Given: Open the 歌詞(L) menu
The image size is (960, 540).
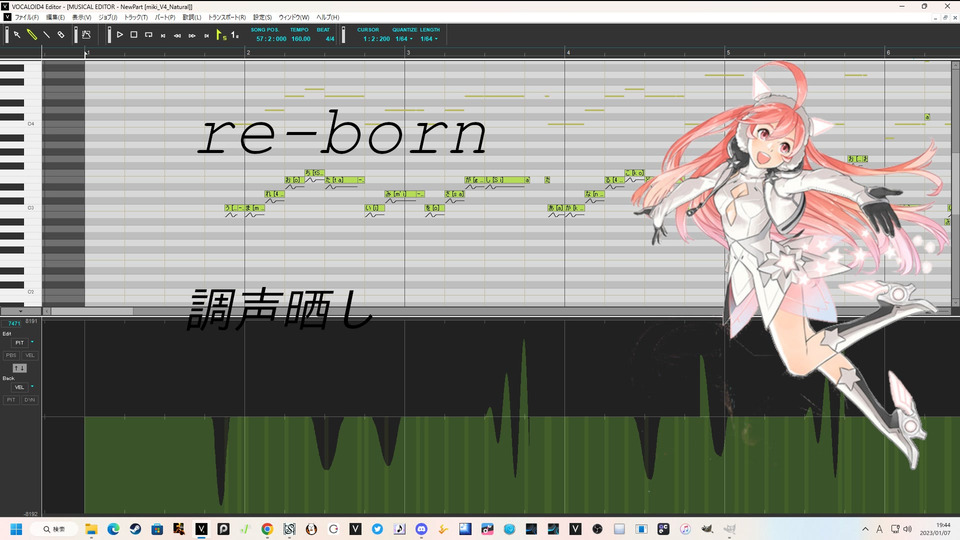Looking at the screenshot, I should 192,17.
